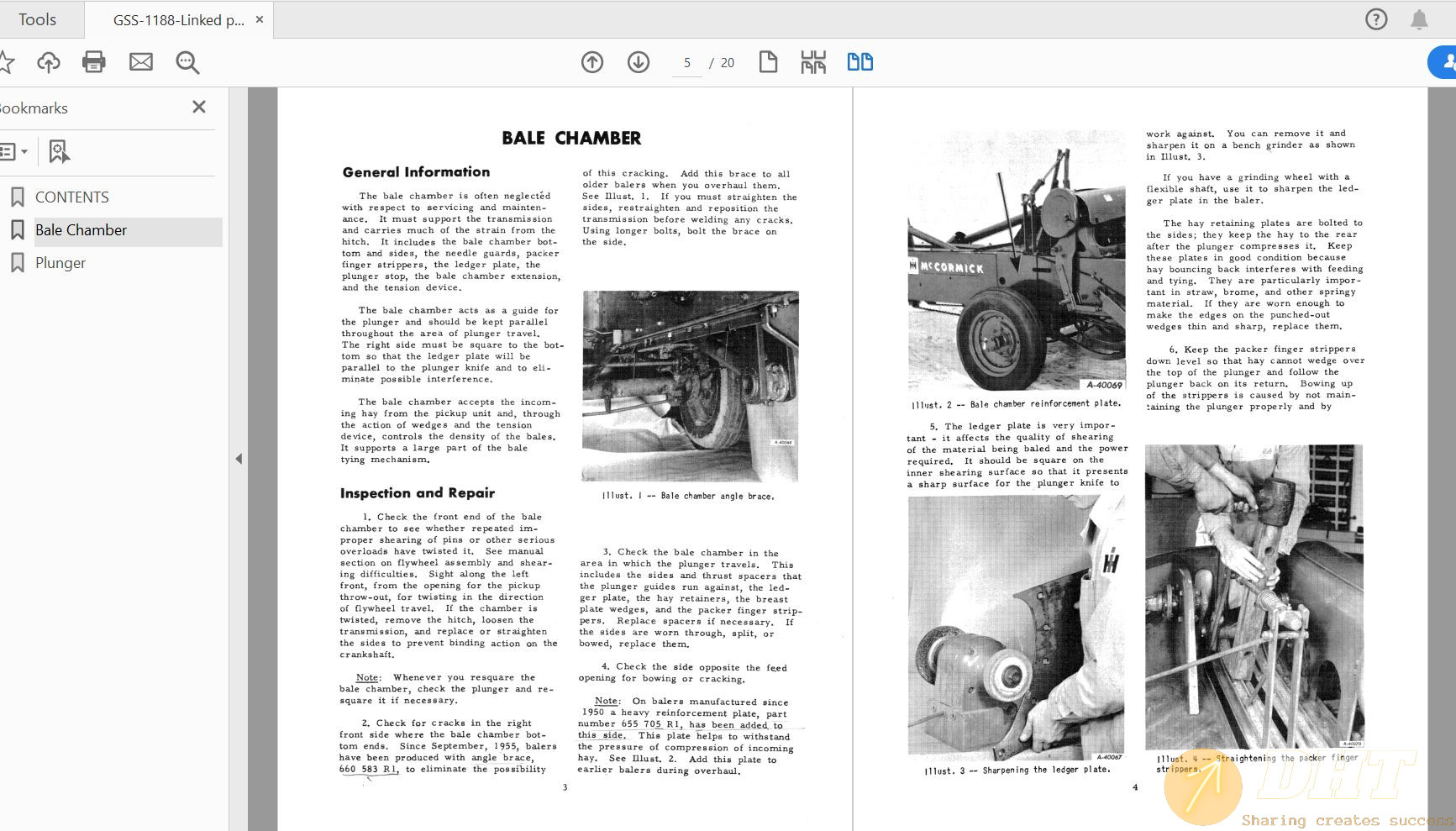The height and width of the screenshot is (831, 1456).
Task: Toggle two-page view mode
Action: coord(859,62)
